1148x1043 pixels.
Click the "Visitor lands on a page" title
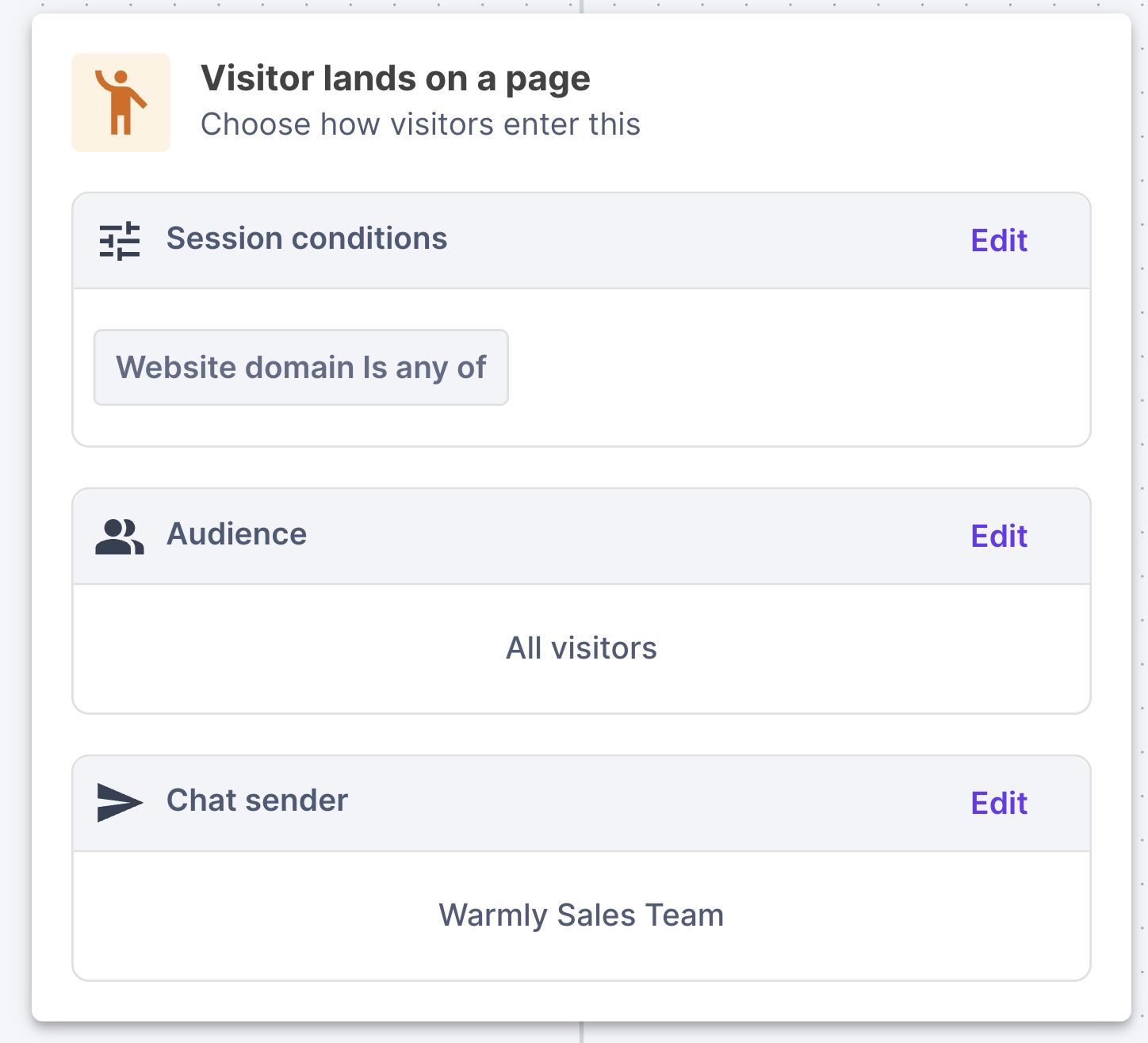(395, 78)
